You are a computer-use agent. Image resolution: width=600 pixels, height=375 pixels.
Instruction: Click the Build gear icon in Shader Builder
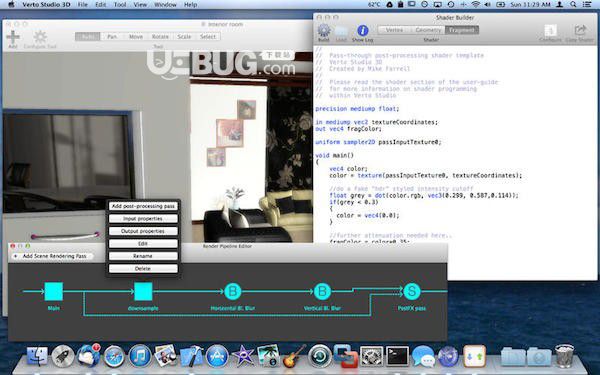pyautogui.click(x=324, y=31)
